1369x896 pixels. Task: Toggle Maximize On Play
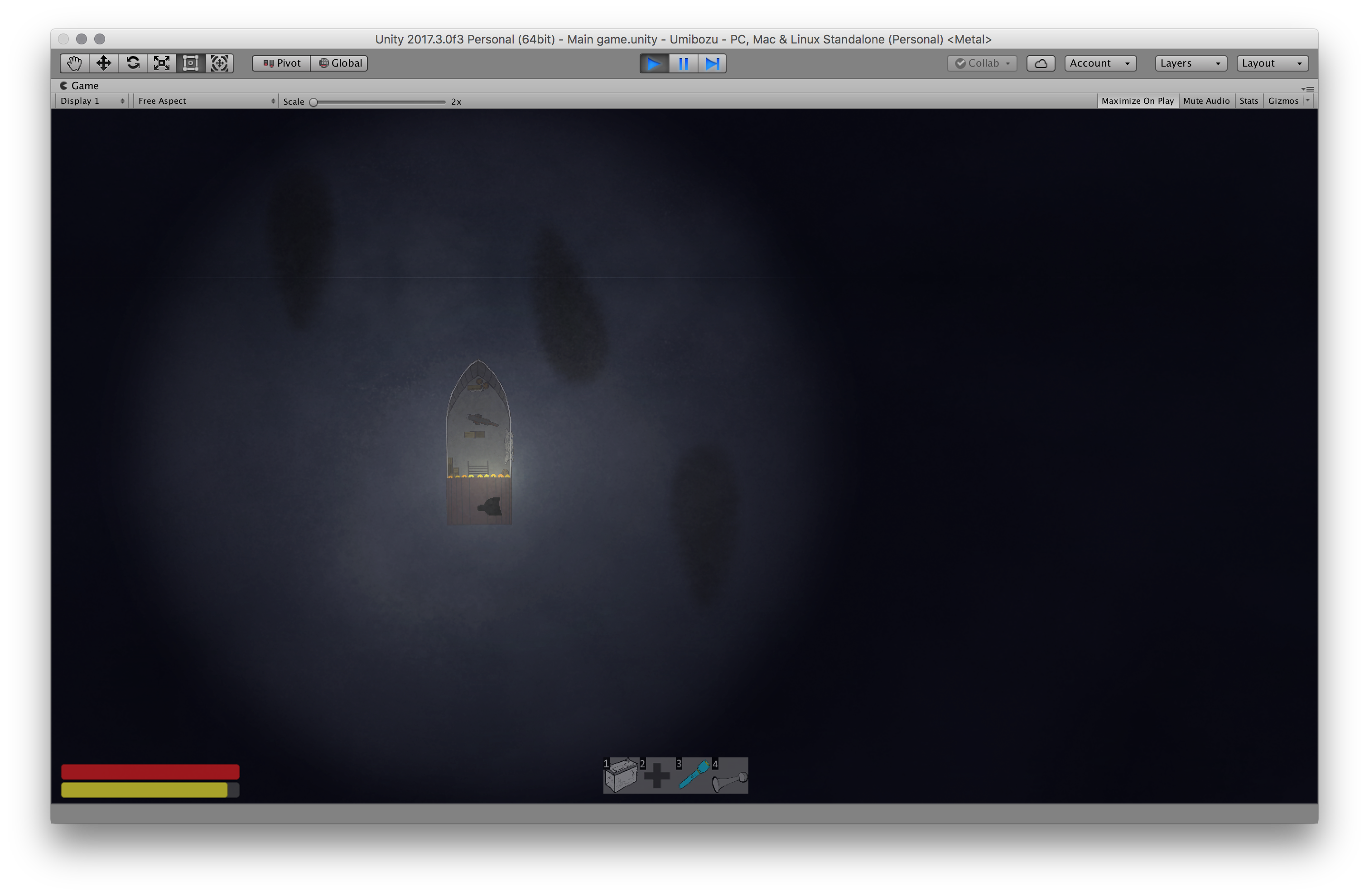(x=1137, y=101)
